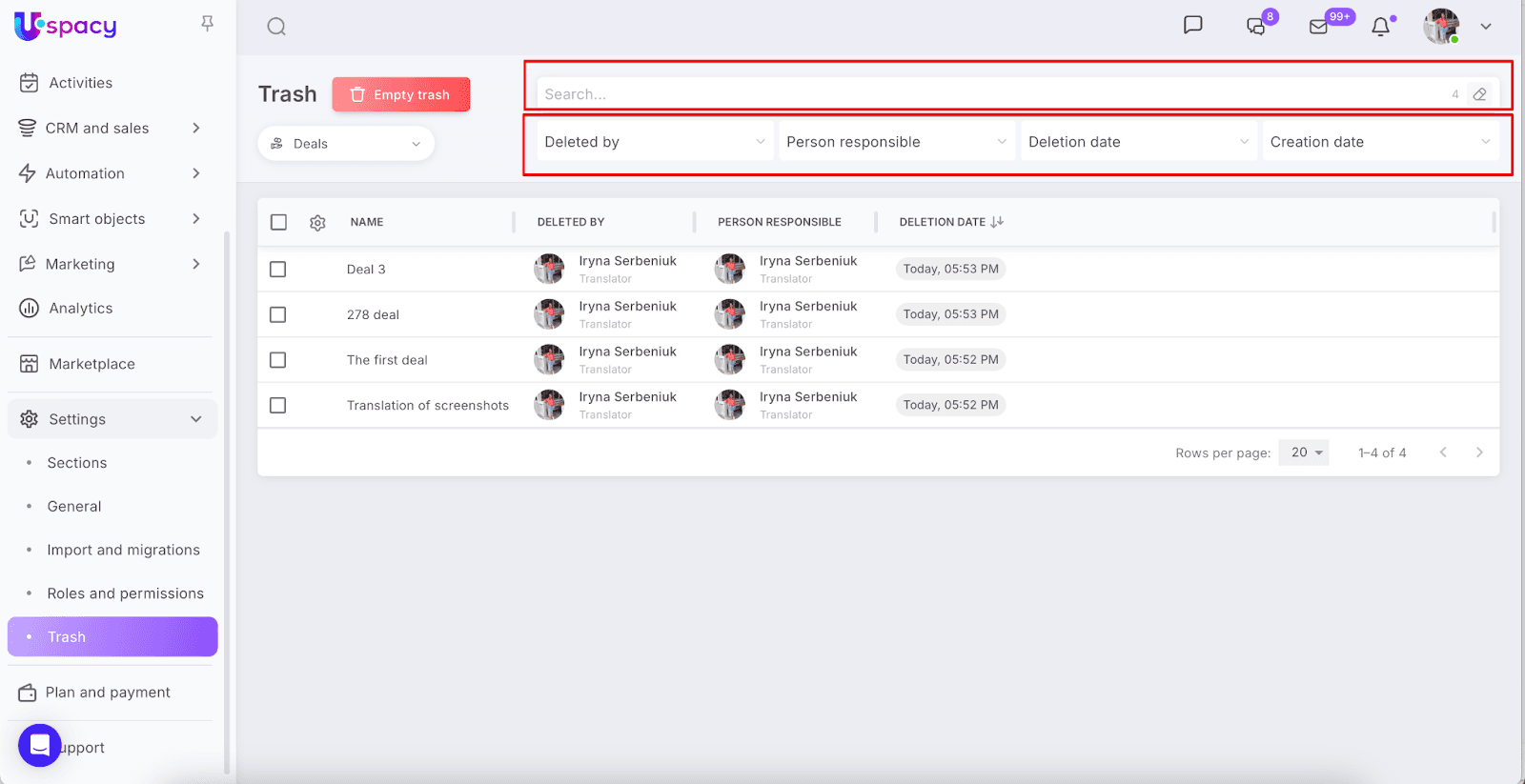The height and width of the screenshot is (784, 1525).
Task: Open table column settings gear
Action: click(317, 223)
